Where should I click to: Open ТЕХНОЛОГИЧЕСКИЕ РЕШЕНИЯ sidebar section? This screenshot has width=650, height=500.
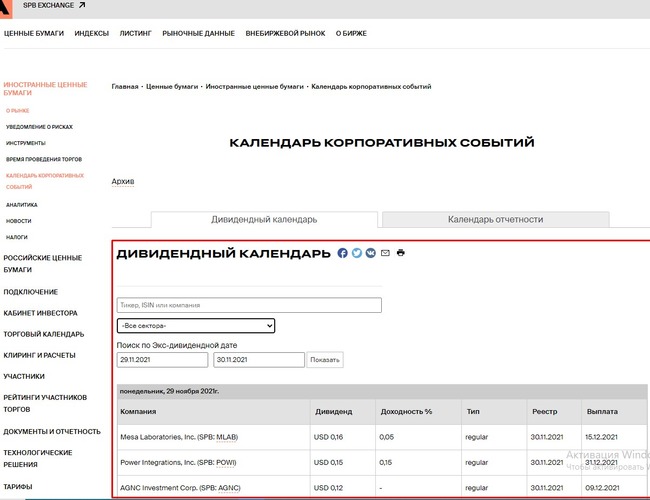[x=38, y=459]
